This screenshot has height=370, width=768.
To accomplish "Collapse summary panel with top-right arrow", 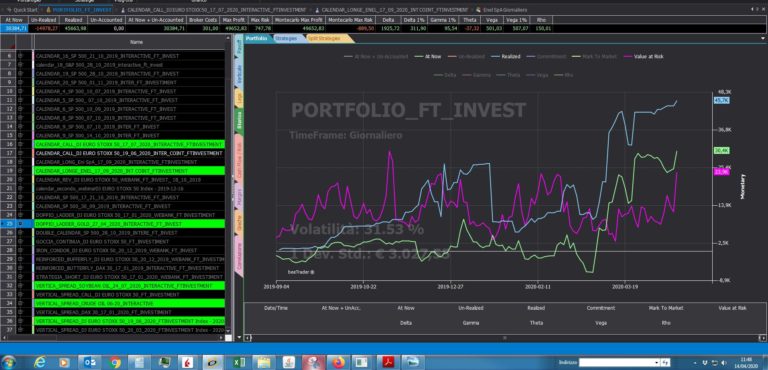I will click(763, 38).
